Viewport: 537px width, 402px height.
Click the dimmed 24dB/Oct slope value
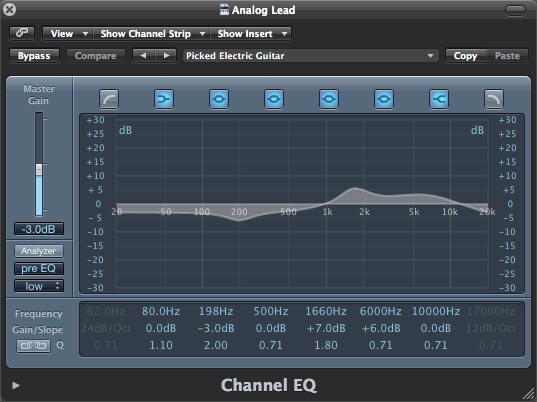click(x=106, y=328)
